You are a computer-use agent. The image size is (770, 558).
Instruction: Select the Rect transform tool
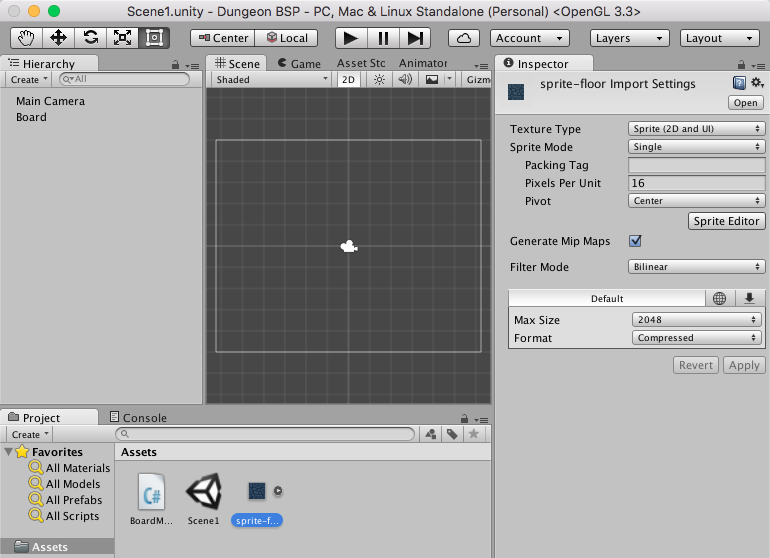pyautogui.click(x=154, y=38)
